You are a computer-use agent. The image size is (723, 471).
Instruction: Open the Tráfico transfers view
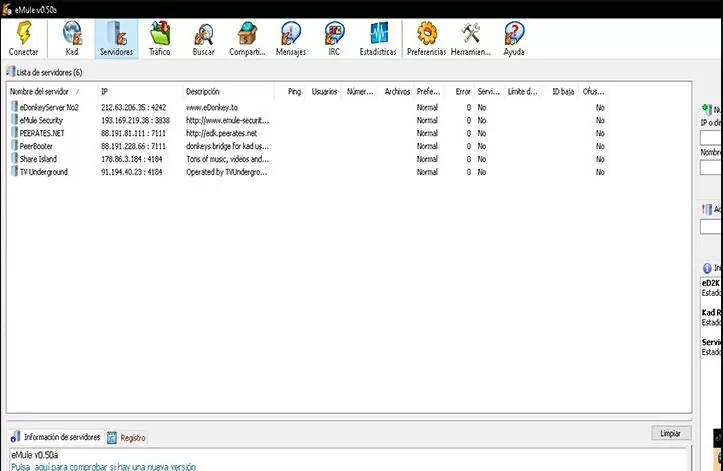pyautogui.click(x=160, y=38)
